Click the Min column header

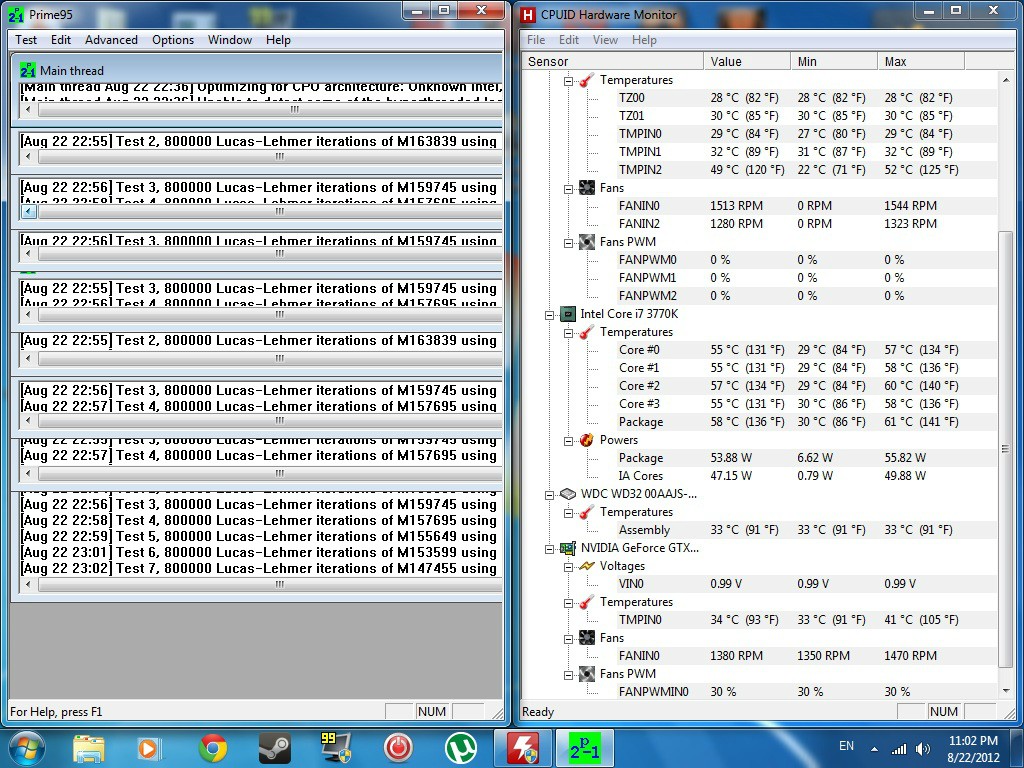tap(834, 61)
